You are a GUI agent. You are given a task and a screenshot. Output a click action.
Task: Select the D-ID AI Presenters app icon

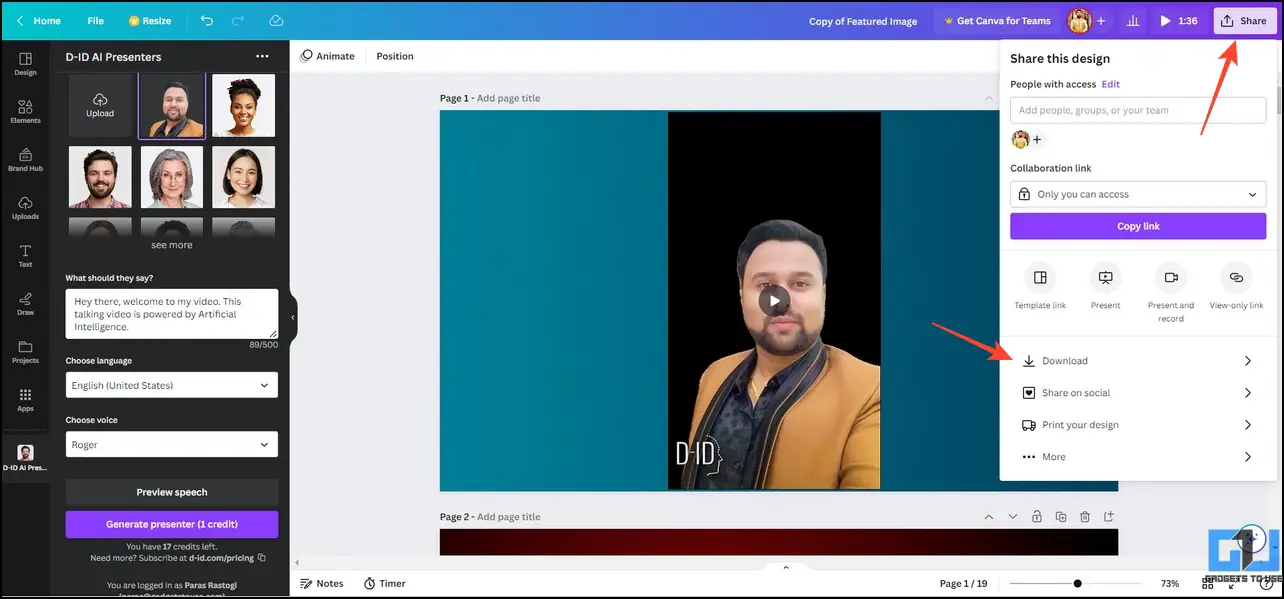point(25,458)
